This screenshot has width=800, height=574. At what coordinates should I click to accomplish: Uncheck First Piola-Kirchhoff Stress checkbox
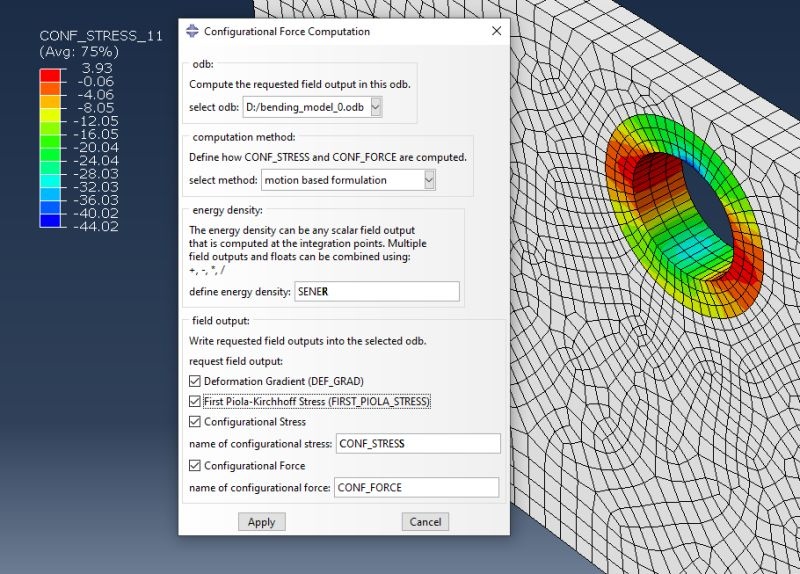(194, 402)
